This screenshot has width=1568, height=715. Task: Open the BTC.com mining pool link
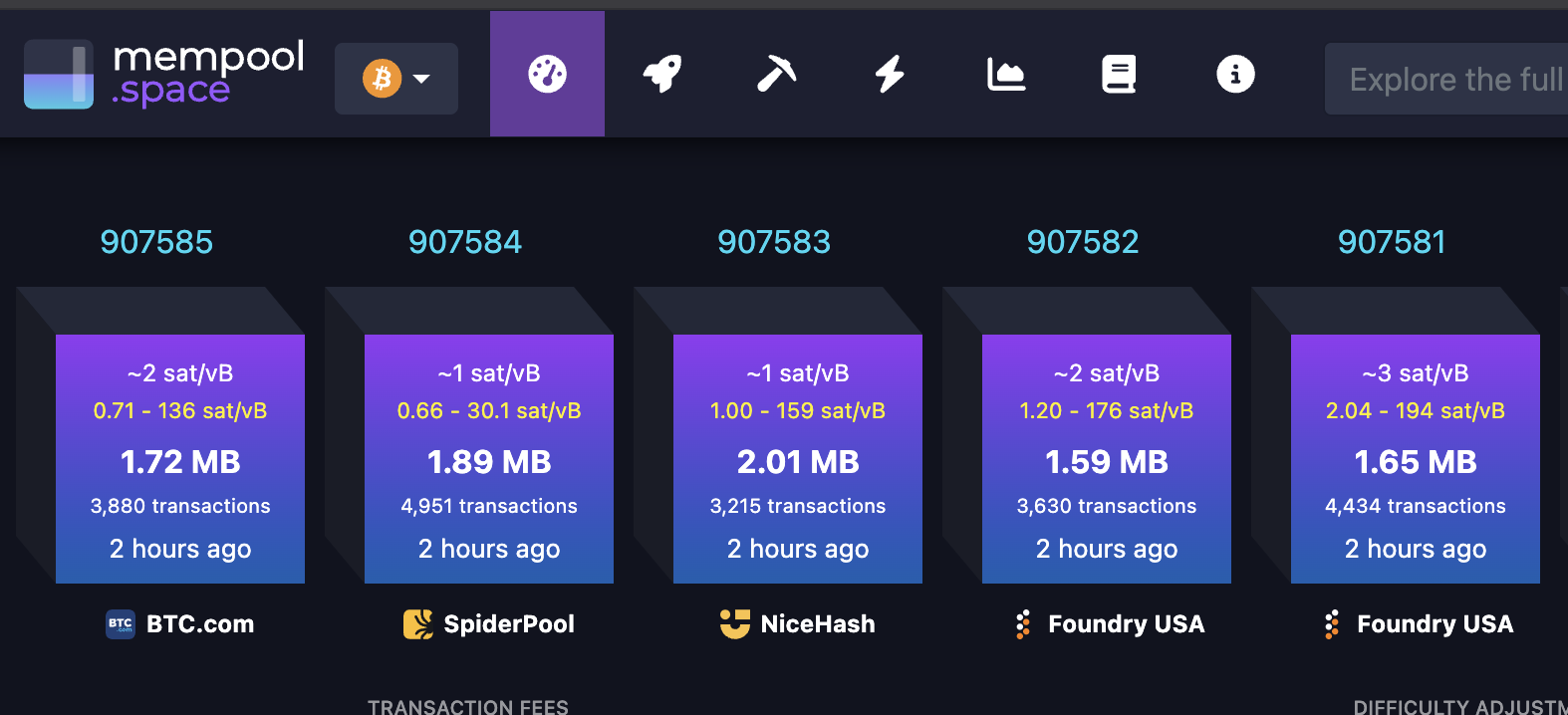pyautogui.click(x=180, y=624)
